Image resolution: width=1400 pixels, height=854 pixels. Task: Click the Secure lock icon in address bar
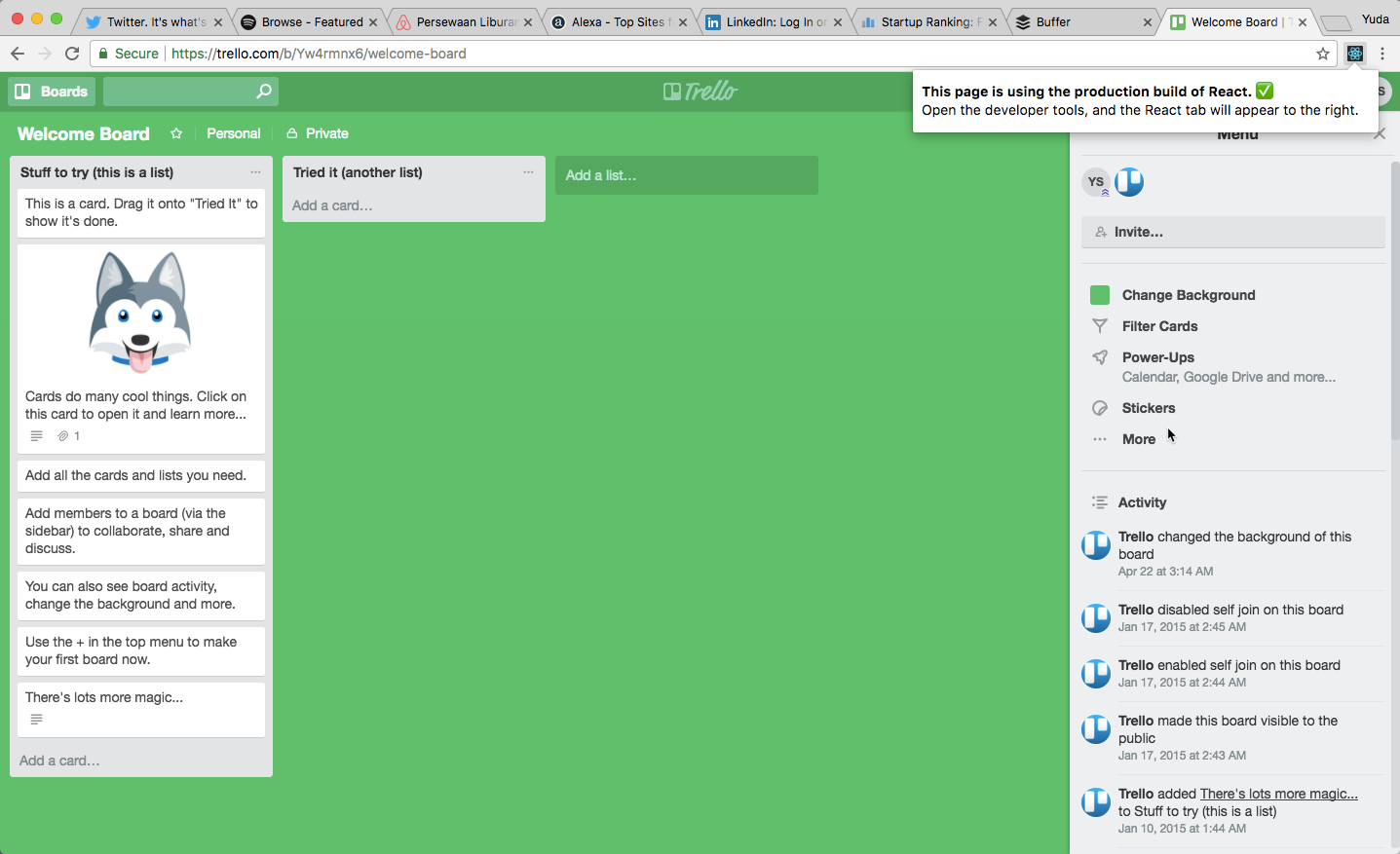pyautogui.click(x=103, y=54)
